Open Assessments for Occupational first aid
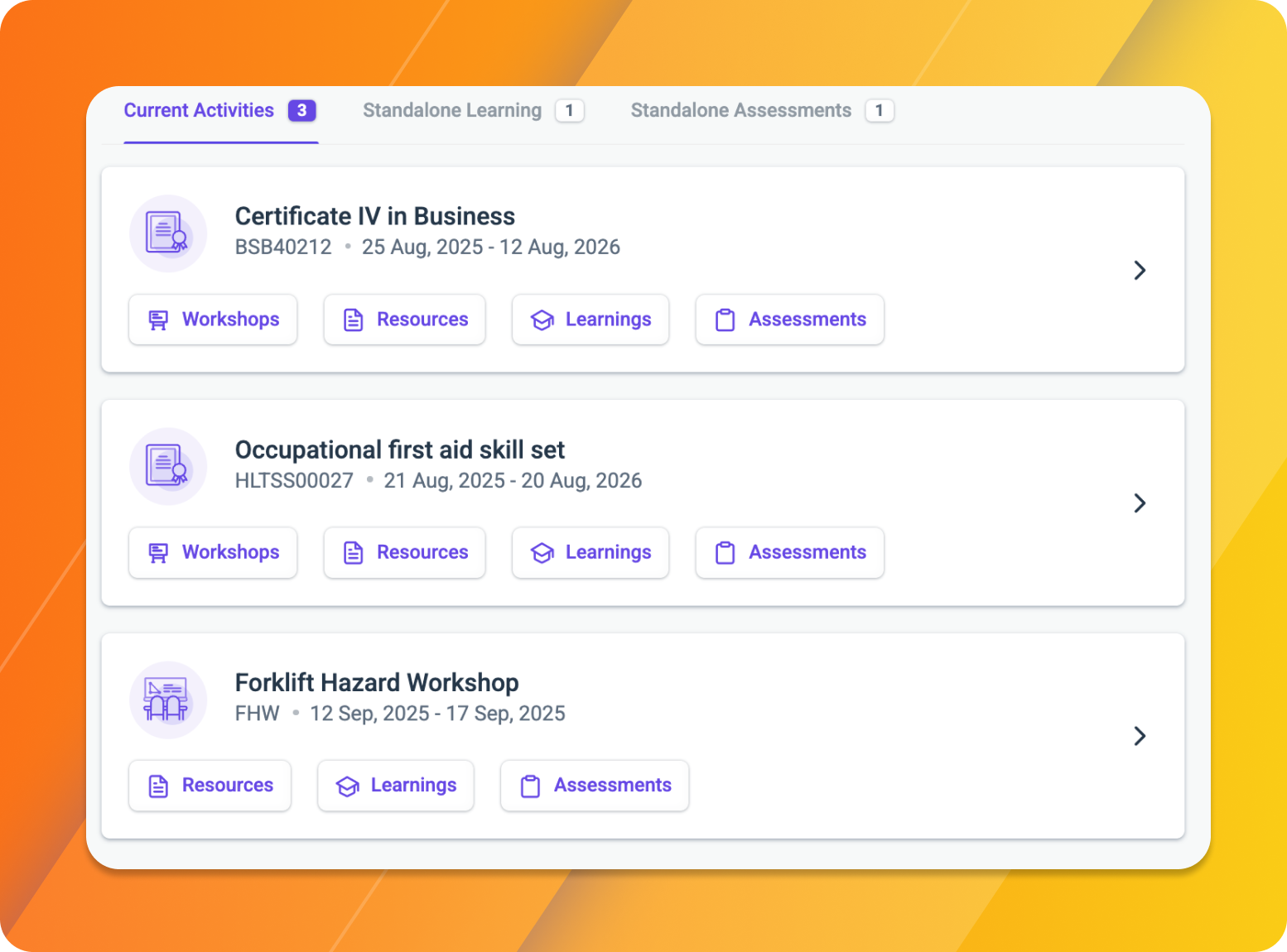Image resolution: width=1287 pixels, height=952 pixels. (790, 552)
